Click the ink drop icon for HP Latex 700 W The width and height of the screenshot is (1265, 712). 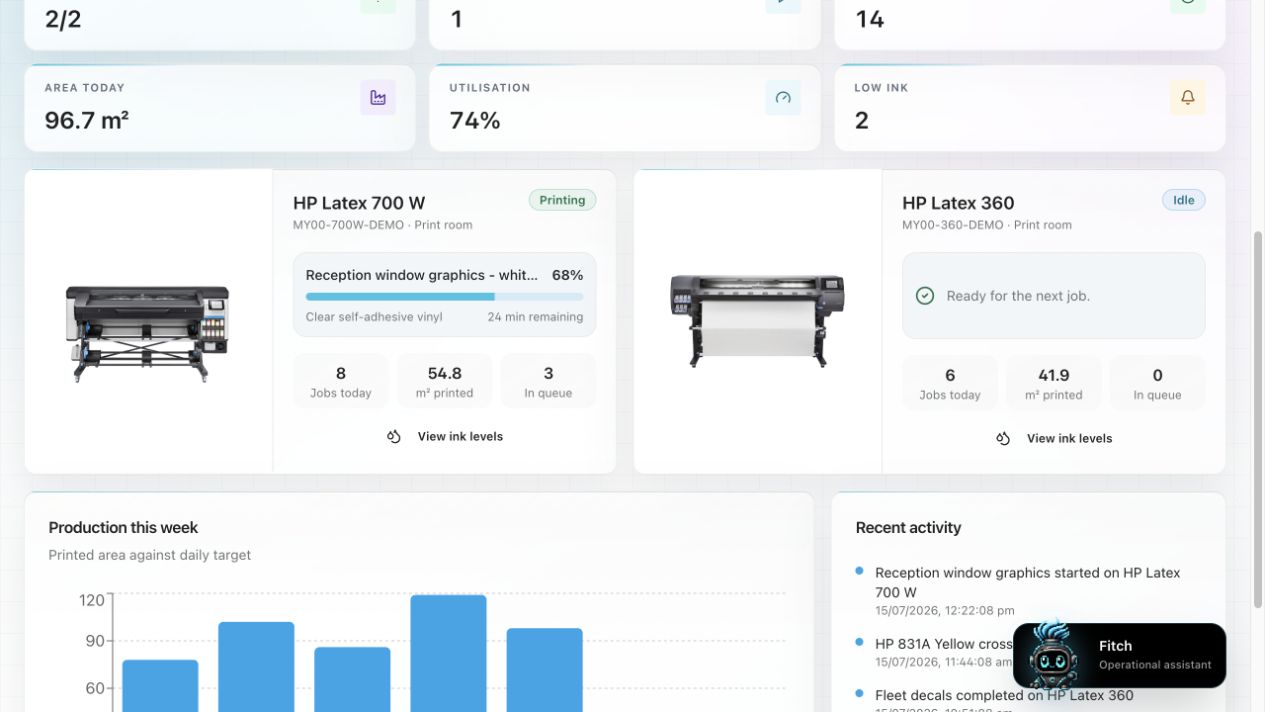pos(394,437)
